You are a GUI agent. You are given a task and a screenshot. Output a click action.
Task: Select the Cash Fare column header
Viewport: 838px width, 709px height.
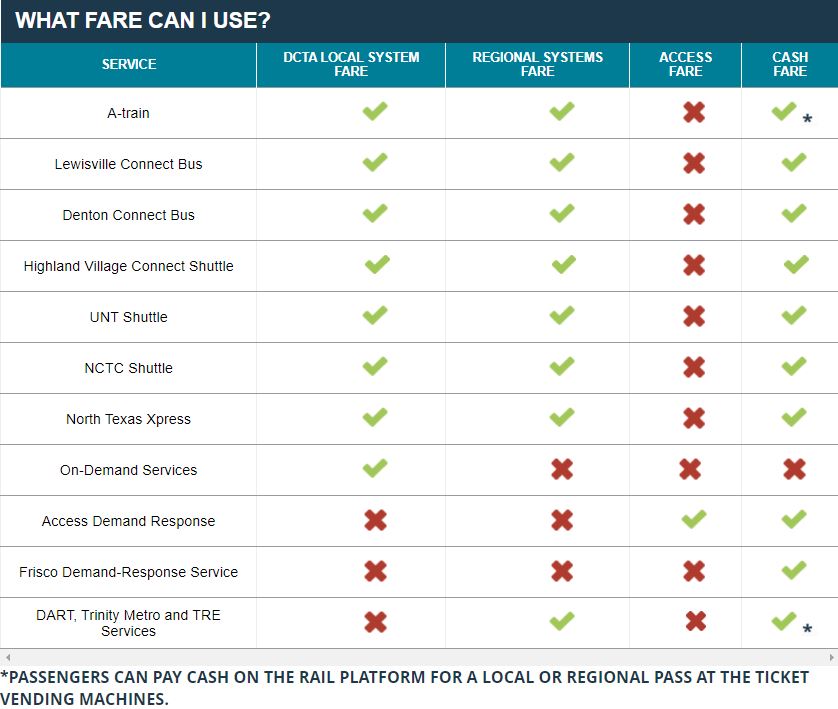790,65
